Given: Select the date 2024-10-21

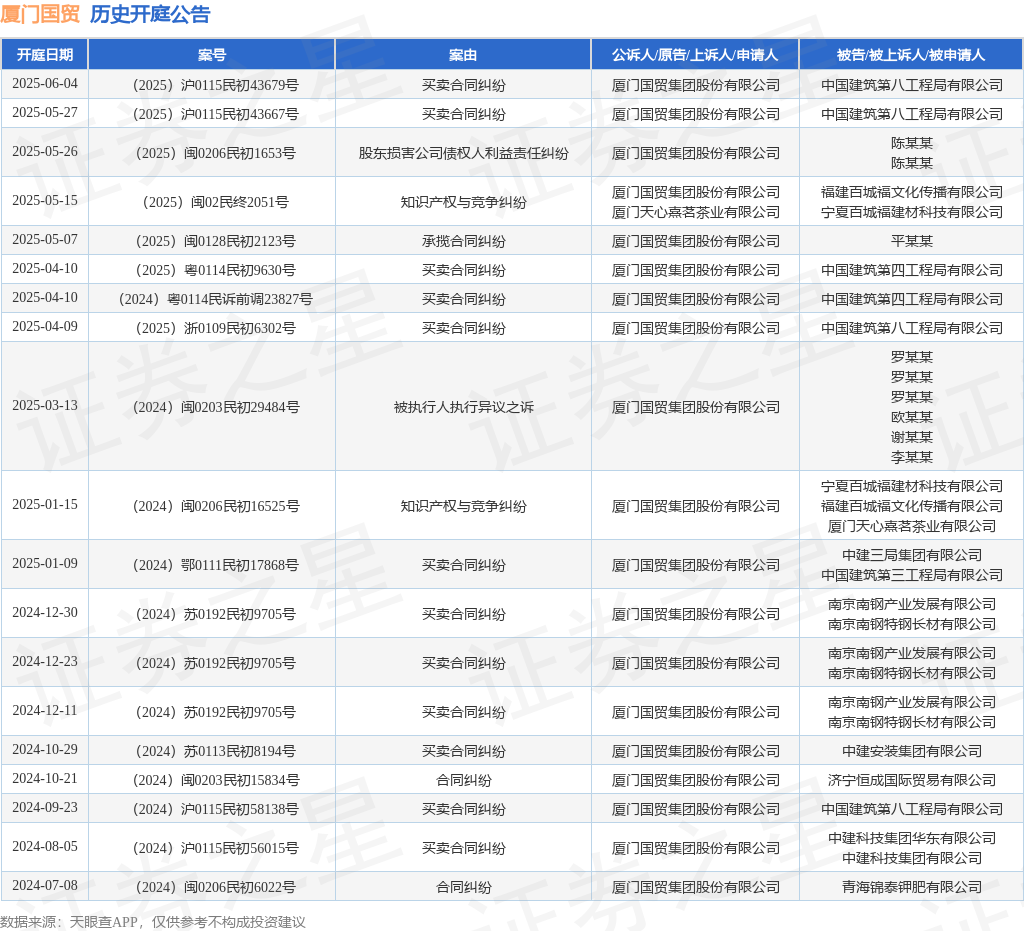Looking at the screenshot, I should [44, 778].
